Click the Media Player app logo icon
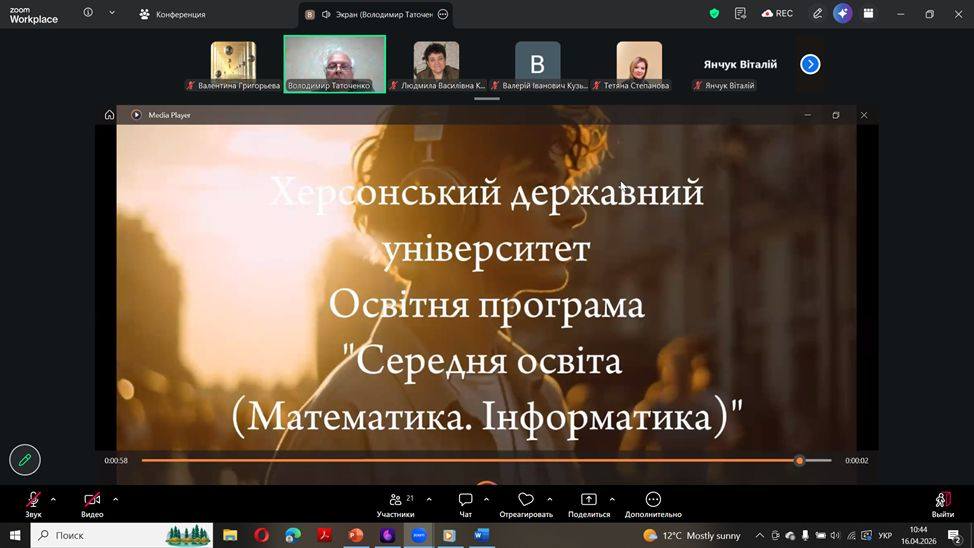974x548 pixels. tap(137, 115)
